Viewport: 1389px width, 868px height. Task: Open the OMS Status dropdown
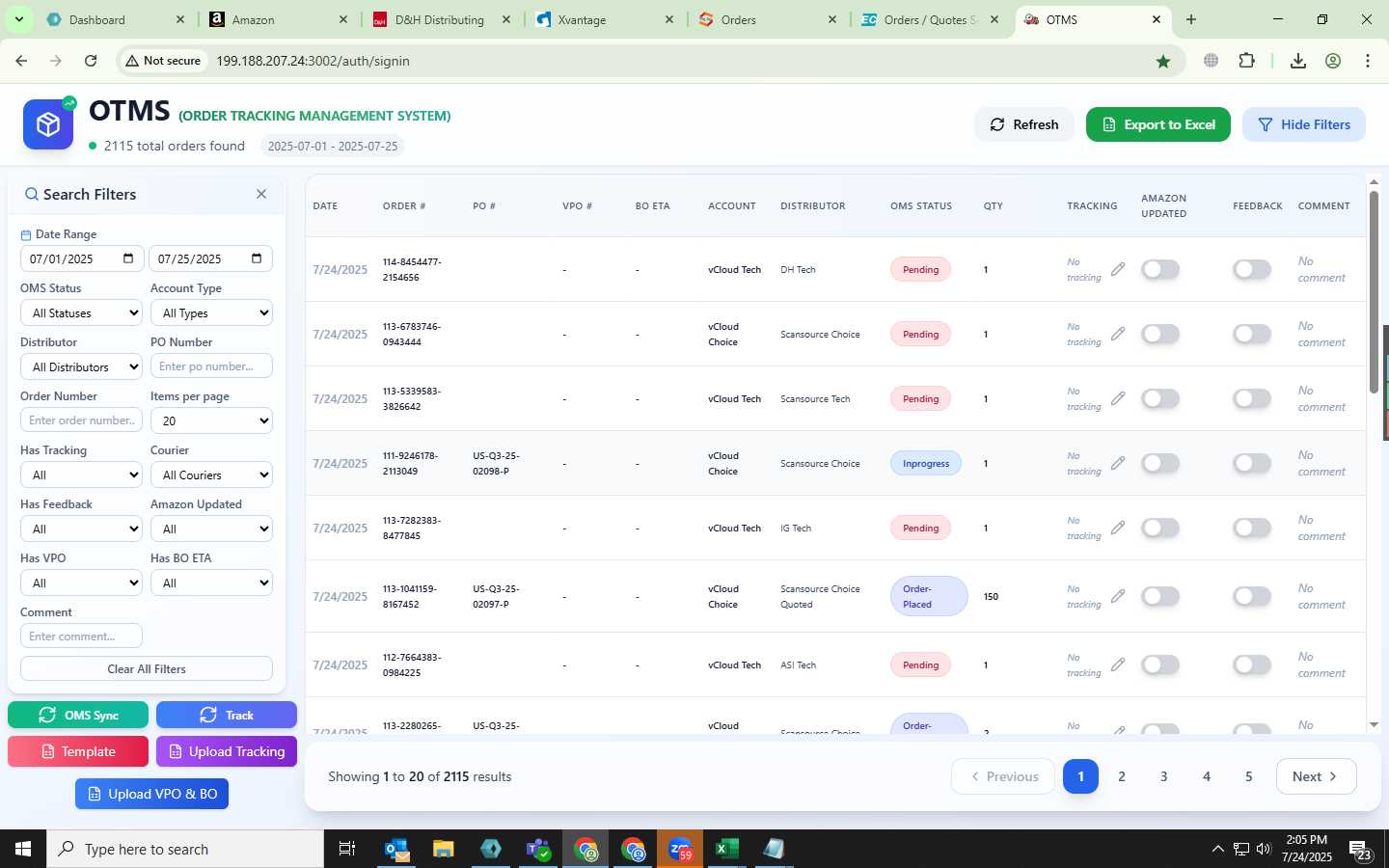(81, 312)
